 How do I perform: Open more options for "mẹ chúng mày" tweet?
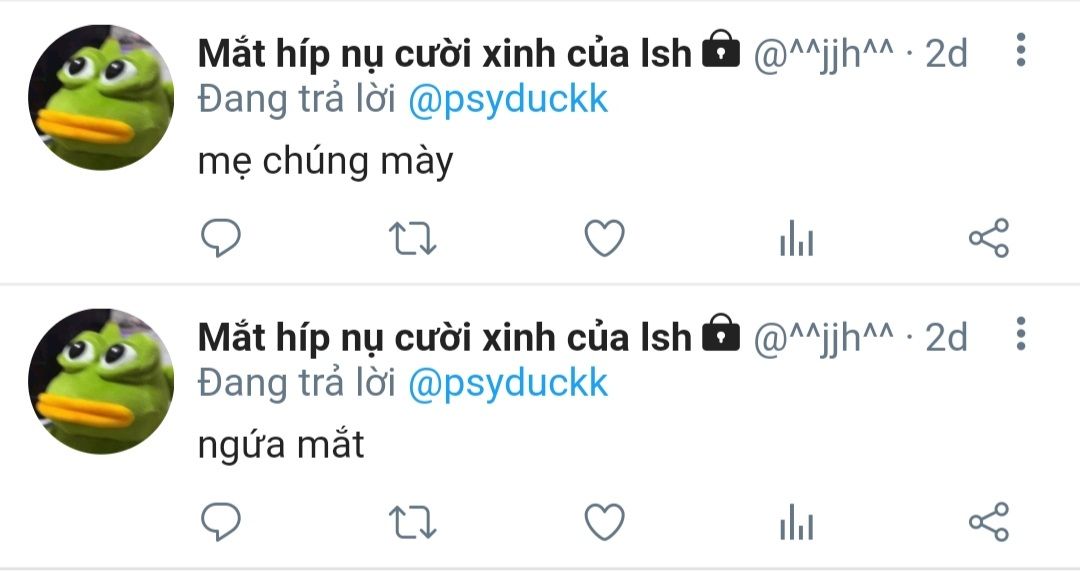coord(1021,50)
